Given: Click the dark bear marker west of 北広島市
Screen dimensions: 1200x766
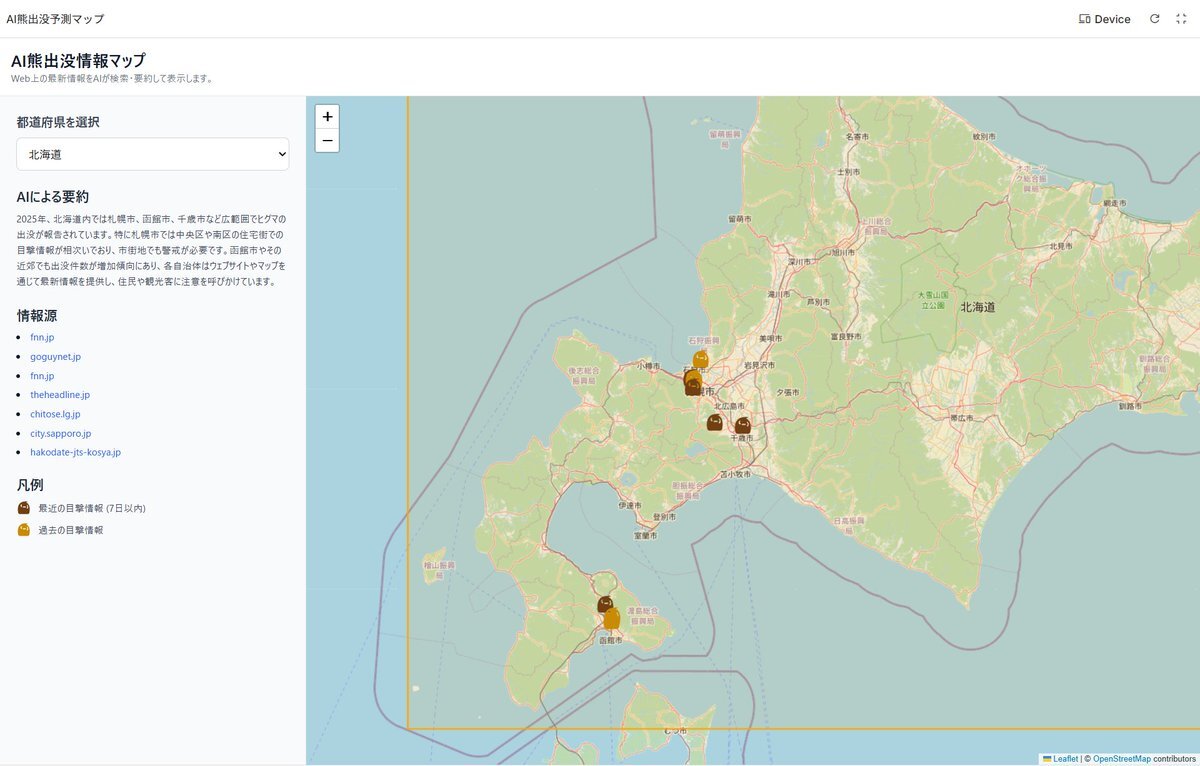Looking at the screenshot, I should point(714,423).
